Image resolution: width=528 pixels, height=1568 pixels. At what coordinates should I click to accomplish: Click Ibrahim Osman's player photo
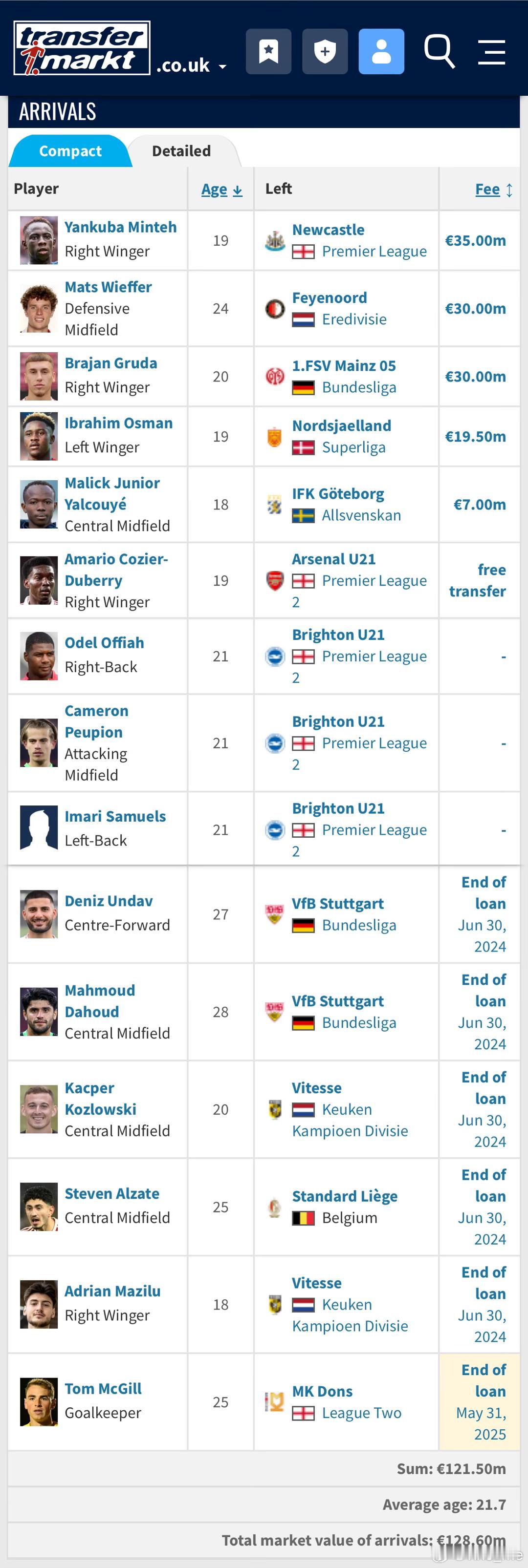[39, 436]
